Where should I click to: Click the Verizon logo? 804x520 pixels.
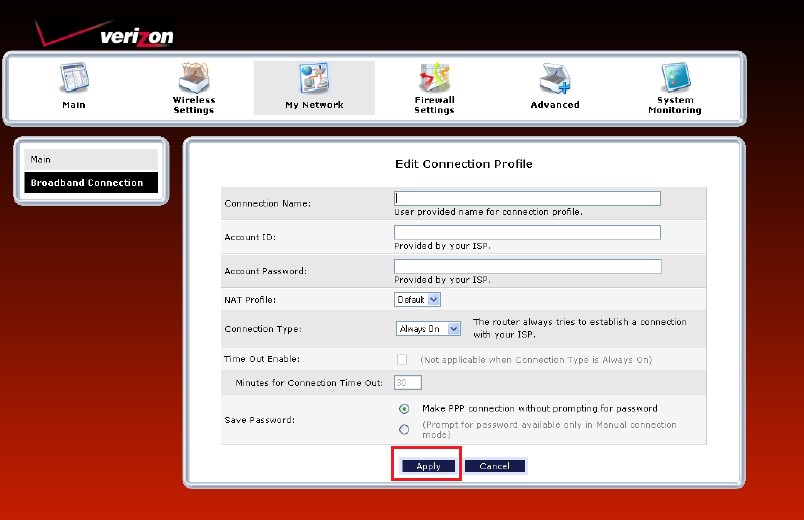click(105, 35)
